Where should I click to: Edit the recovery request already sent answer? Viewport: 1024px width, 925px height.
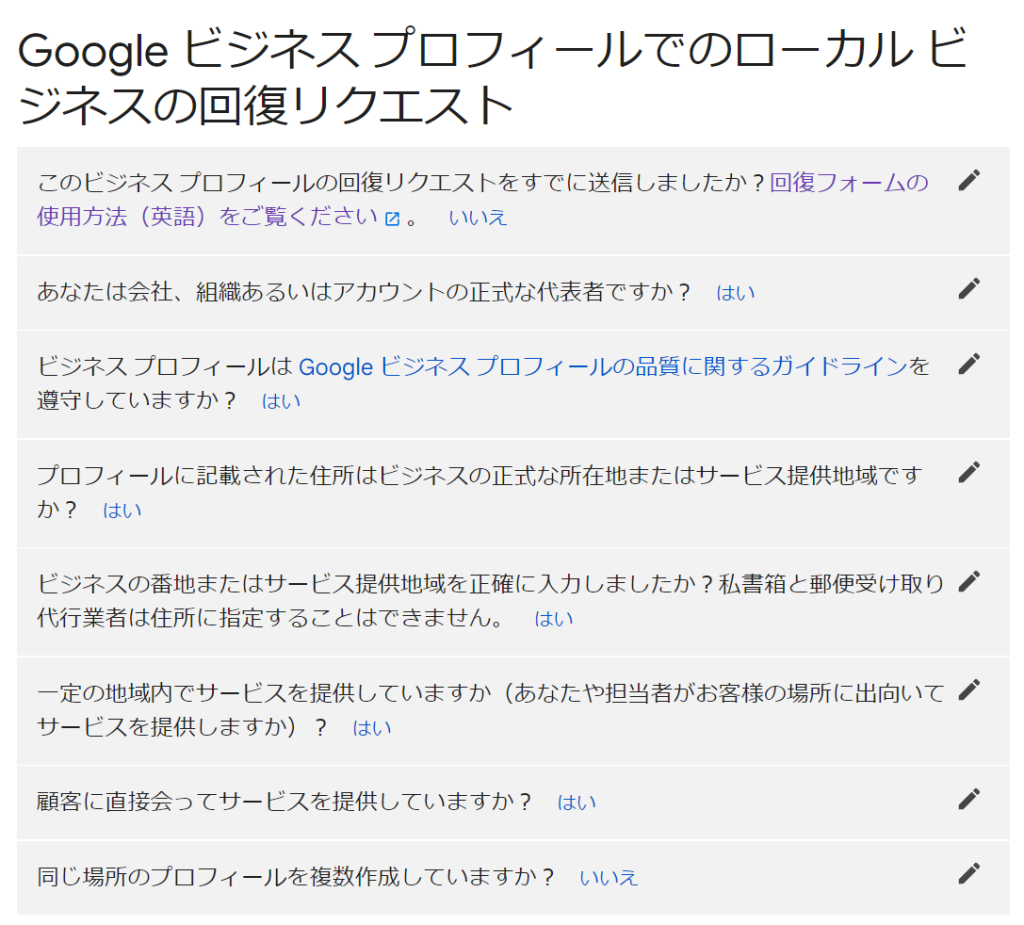point(968,181)
